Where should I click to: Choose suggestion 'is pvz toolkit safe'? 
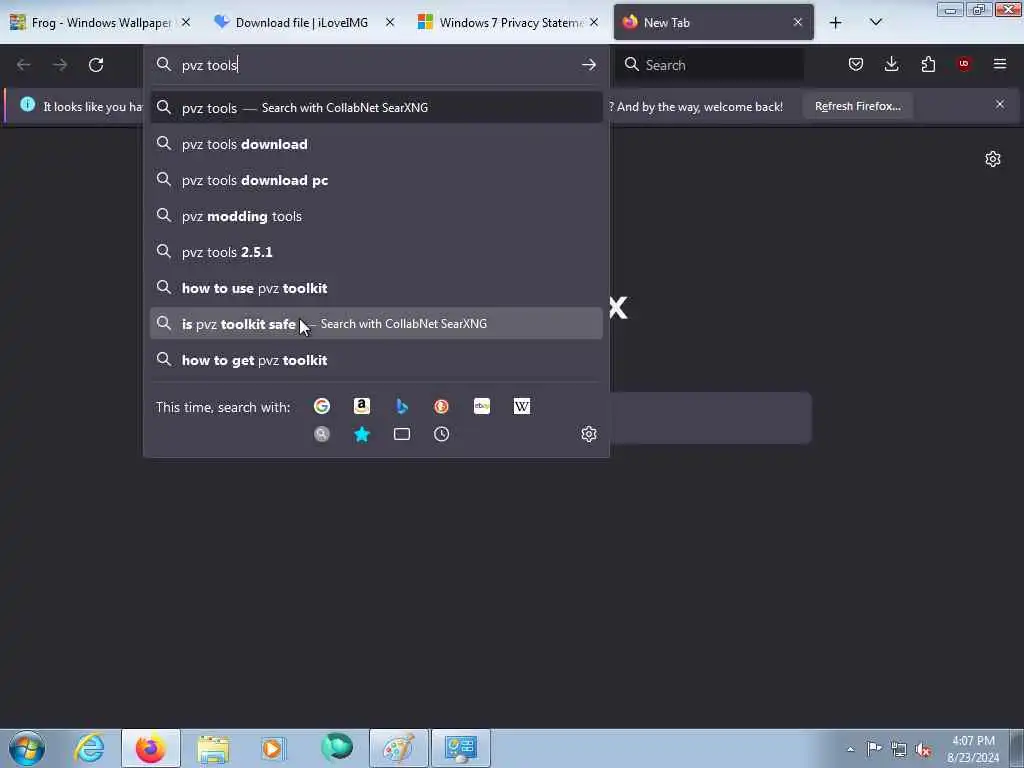click(376, 323)
